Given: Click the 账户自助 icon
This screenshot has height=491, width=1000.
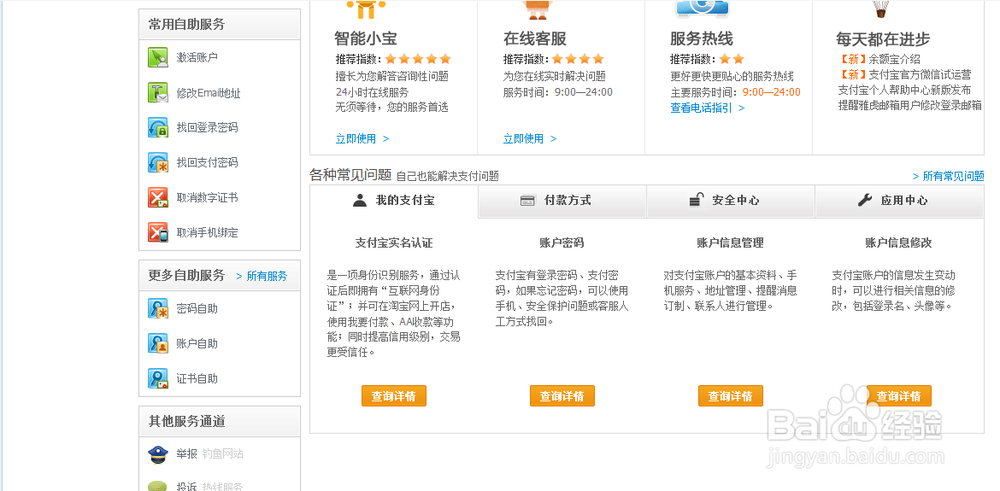Looking at the screenshot, I should [158, 344].
